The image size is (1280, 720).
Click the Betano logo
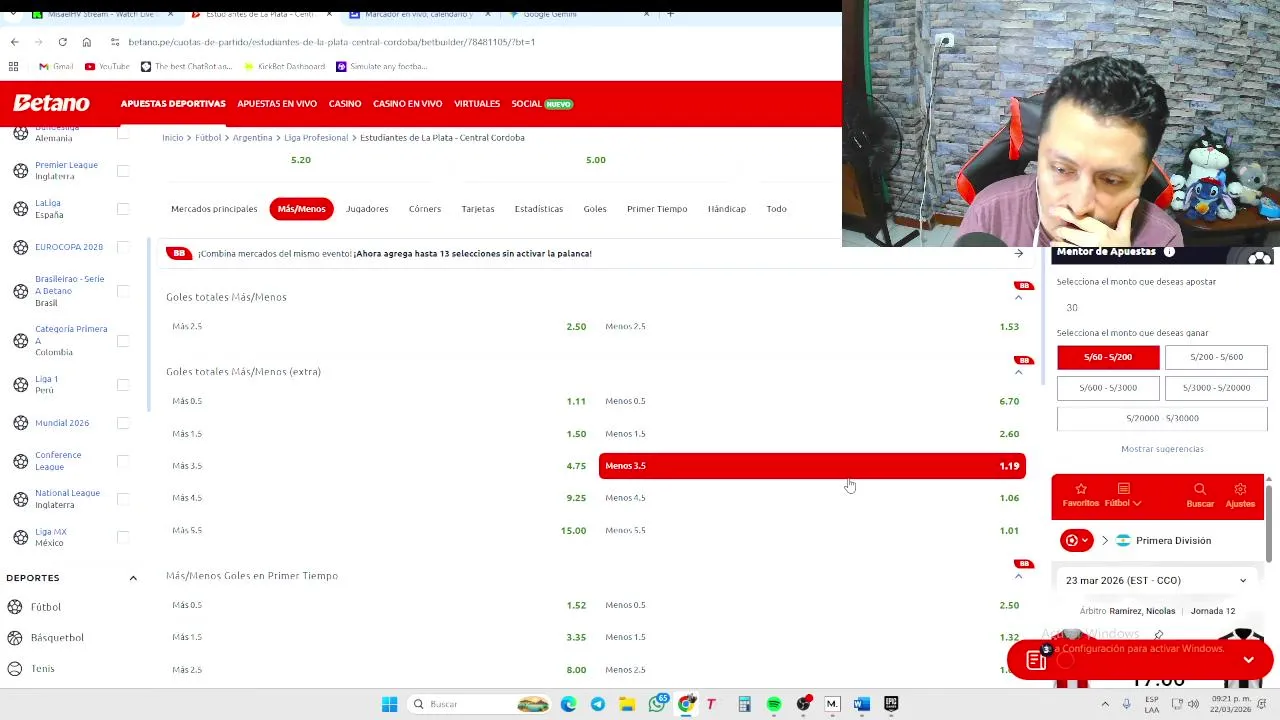tap(51, 103)
